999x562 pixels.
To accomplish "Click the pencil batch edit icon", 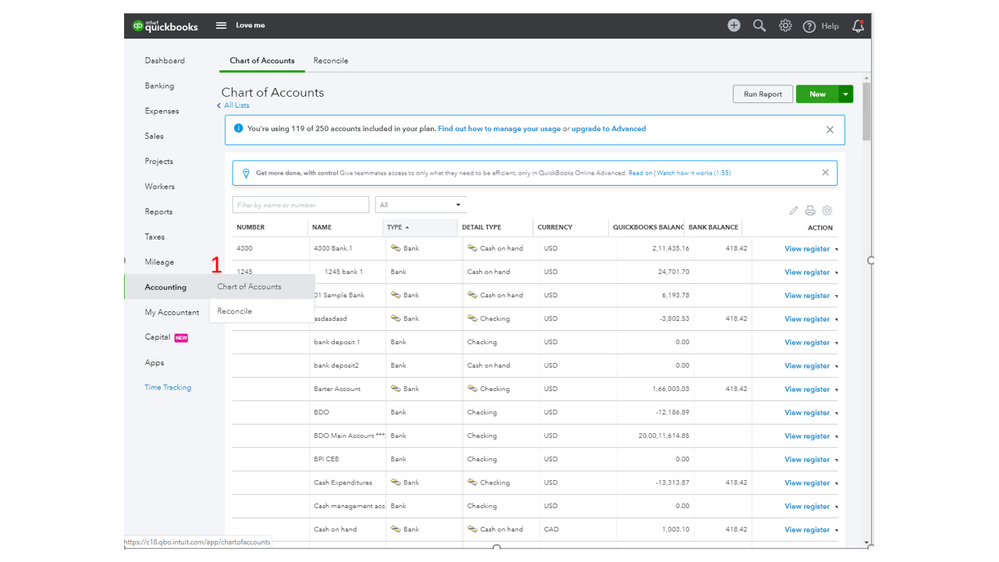I will click(x=794, y=211).
